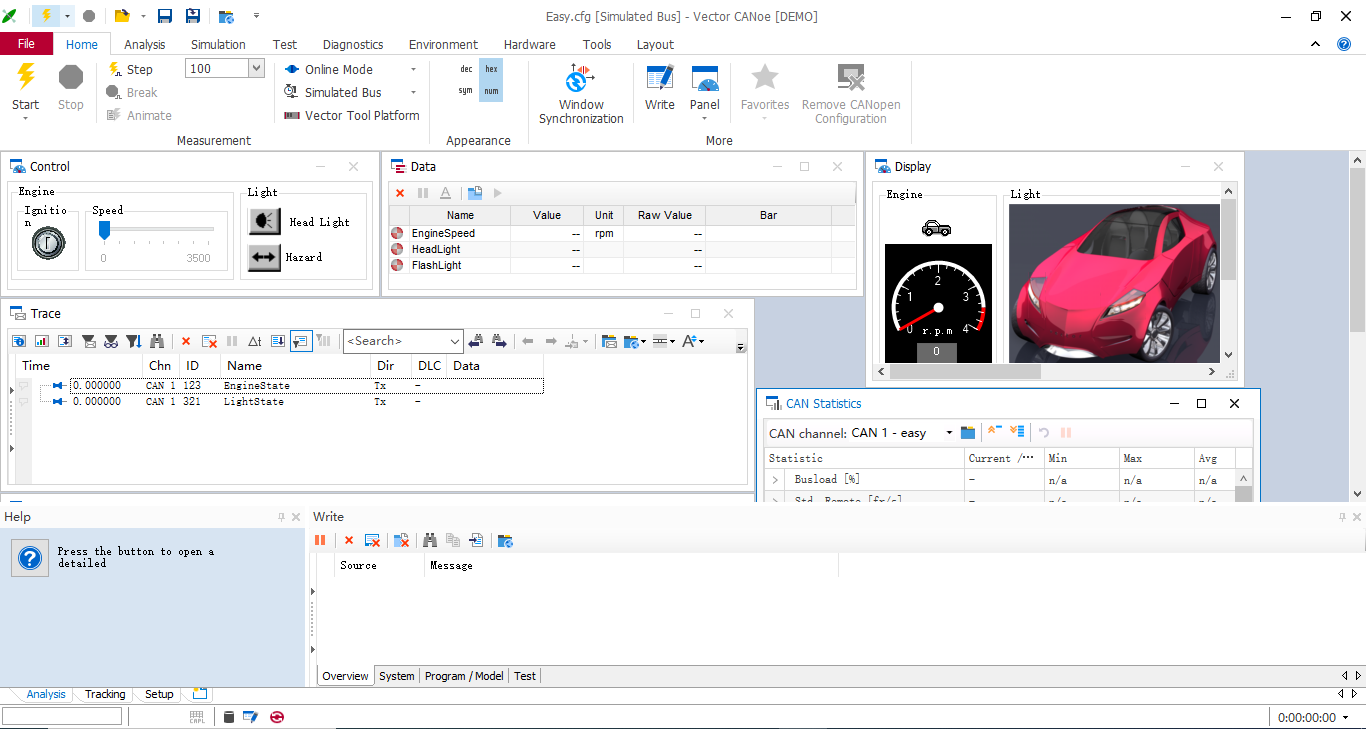Open the quick access toolbar customize arrow

[257, 16]
